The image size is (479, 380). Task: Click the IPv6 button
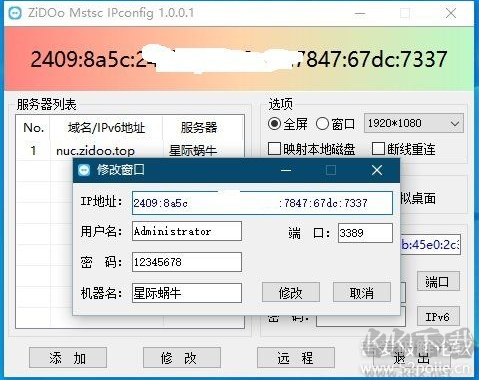pos(438,316)
